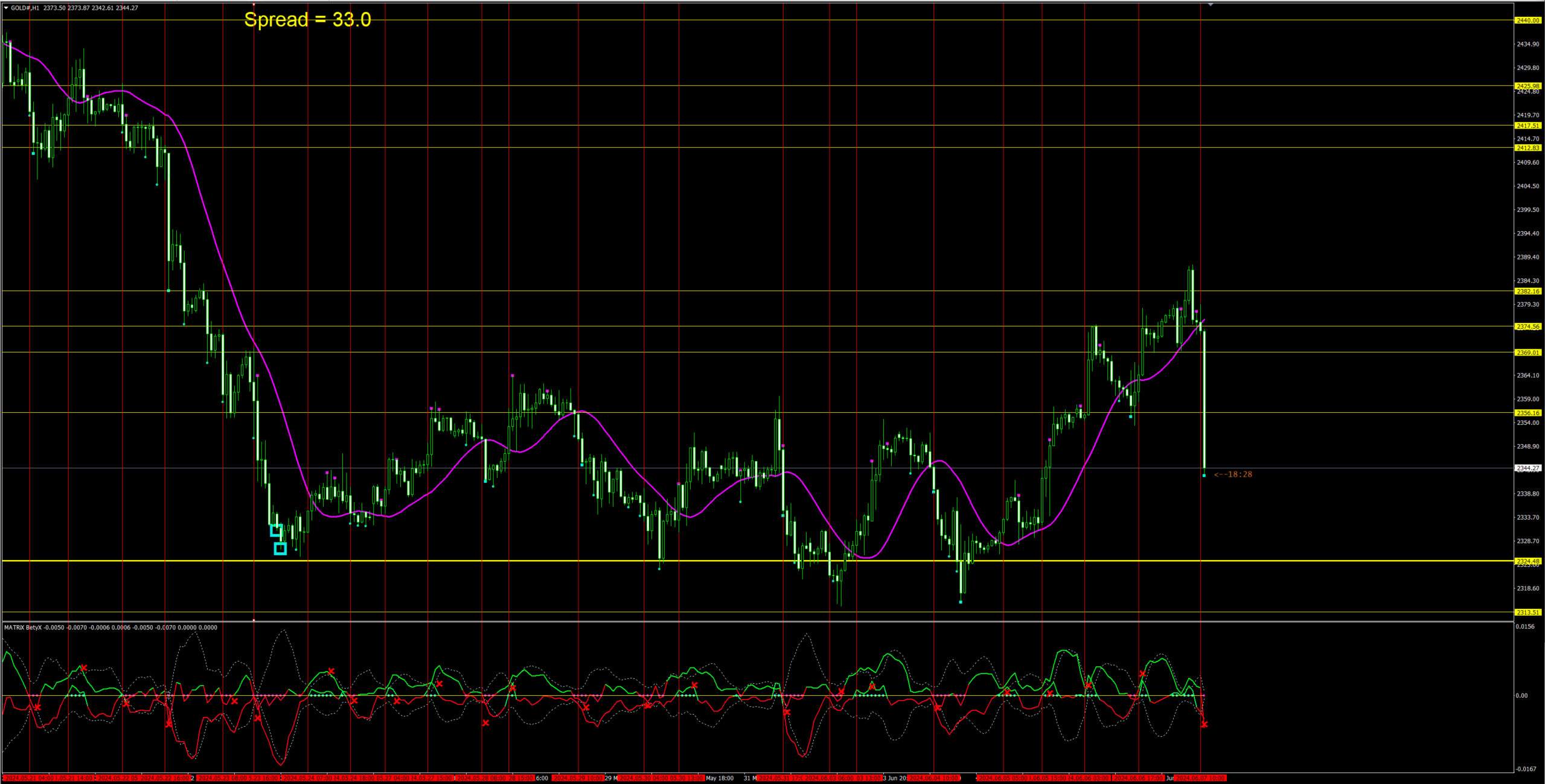Click the red X at the indicator's far right end
This screenshot has width=1545, height=784.
pos(1204,724)
